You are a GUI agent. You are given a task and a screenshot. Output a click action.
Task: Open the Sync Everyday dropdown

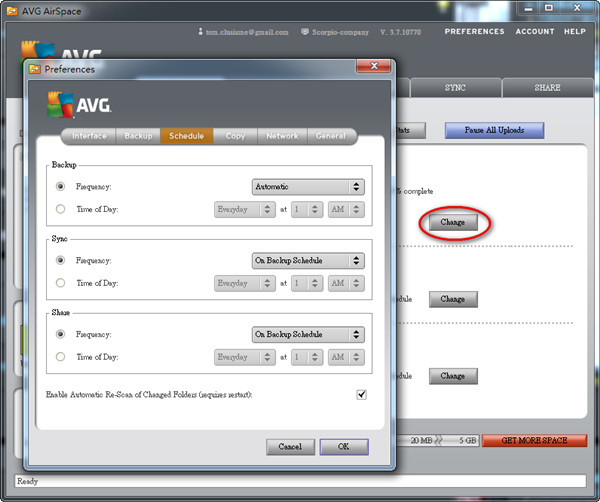coord(245,283)
